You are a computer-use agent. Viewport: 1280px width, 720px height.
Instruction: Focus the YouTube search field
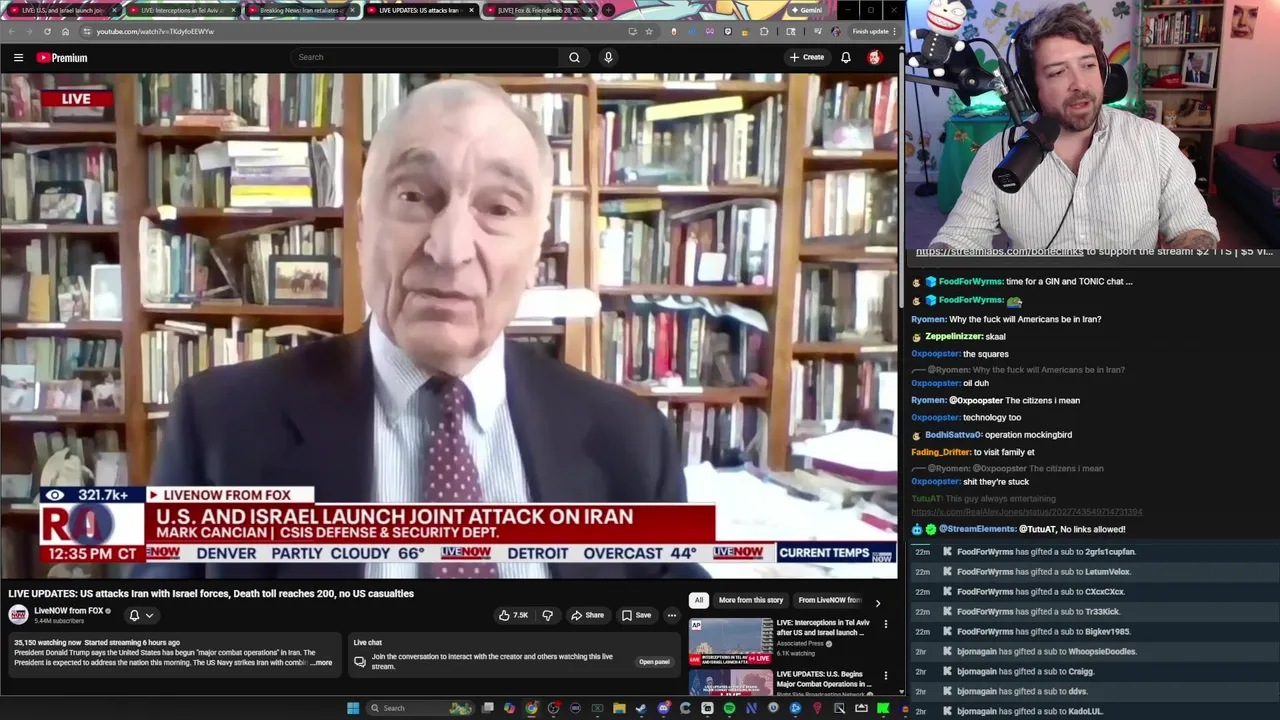tap(425, 57)
